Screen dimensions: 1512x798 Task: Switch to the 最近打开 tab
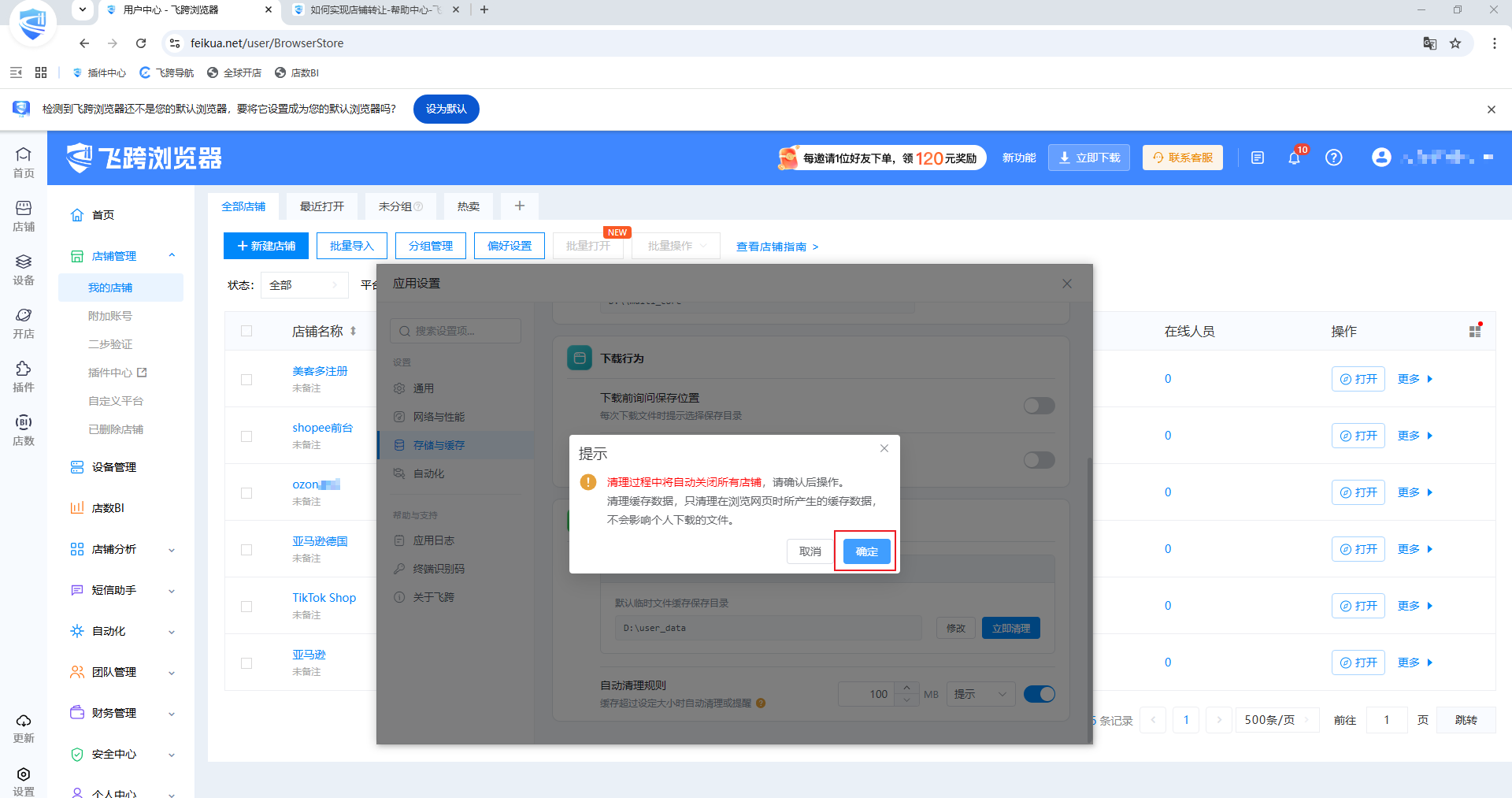321,206
